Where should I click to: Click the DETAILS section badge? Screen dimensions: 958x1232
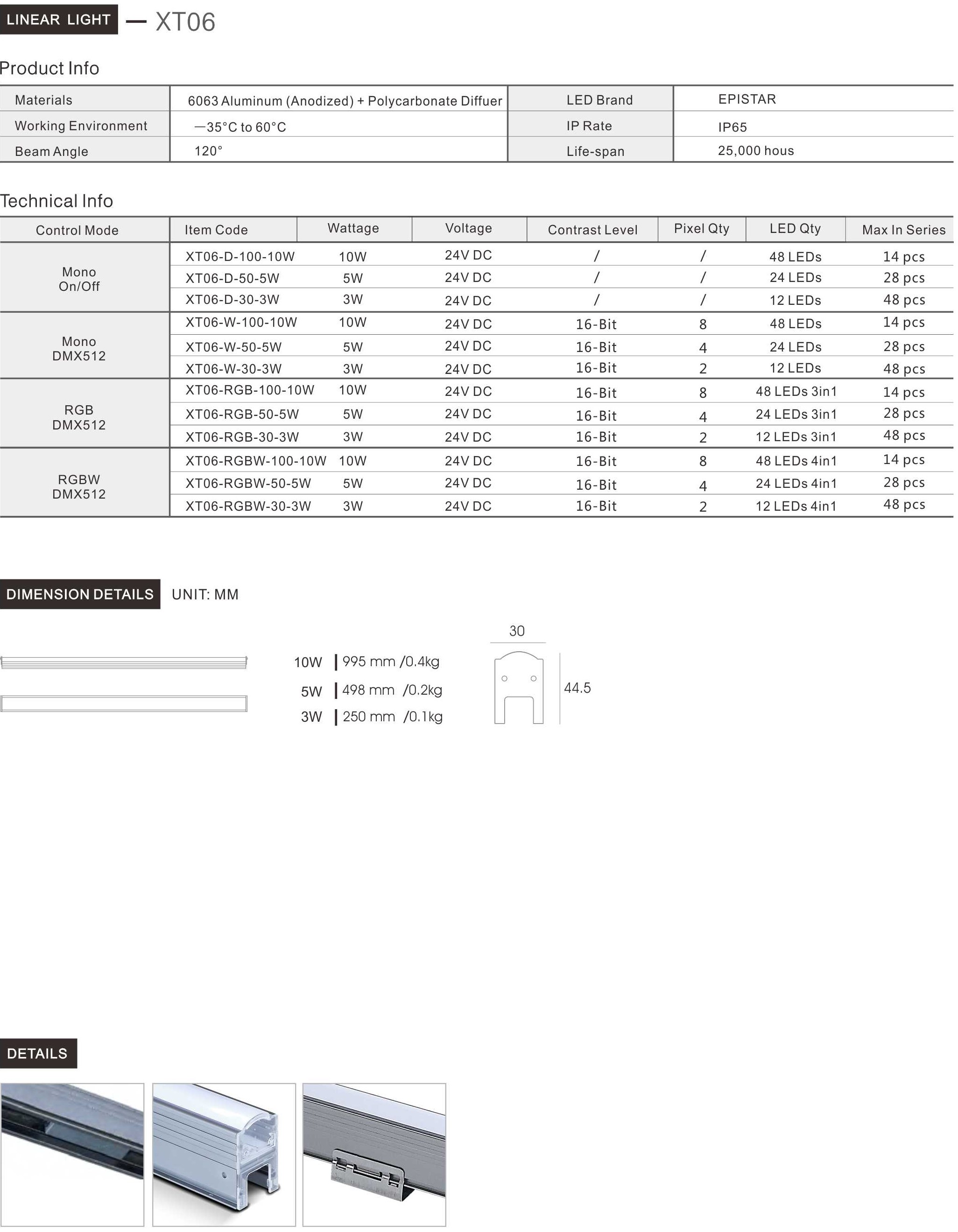point(38,1054)
